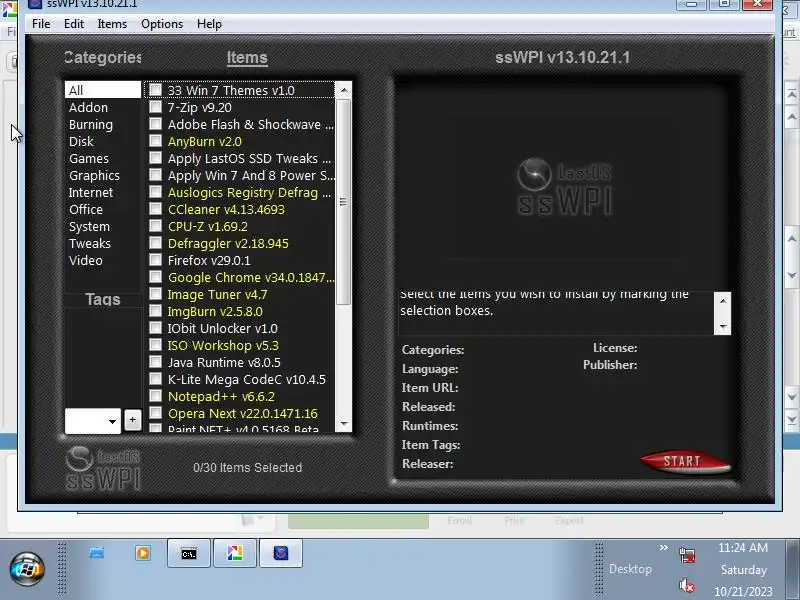Select Java Runtime v8.0.5 item text
Viewport: 800px width, 600px height.
click(x=224, y=363)
